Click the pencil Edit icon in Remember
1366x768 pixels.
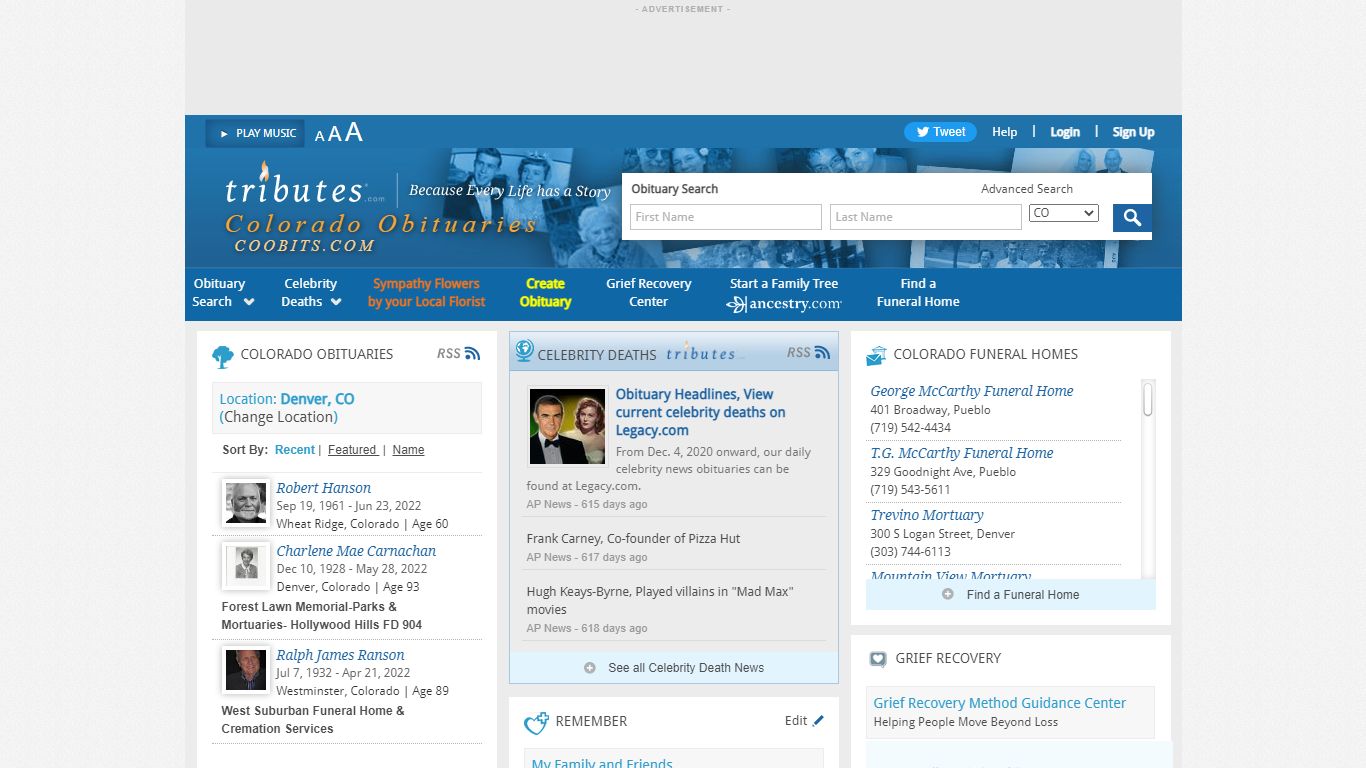pyautogui.click(x=819, y=720)
